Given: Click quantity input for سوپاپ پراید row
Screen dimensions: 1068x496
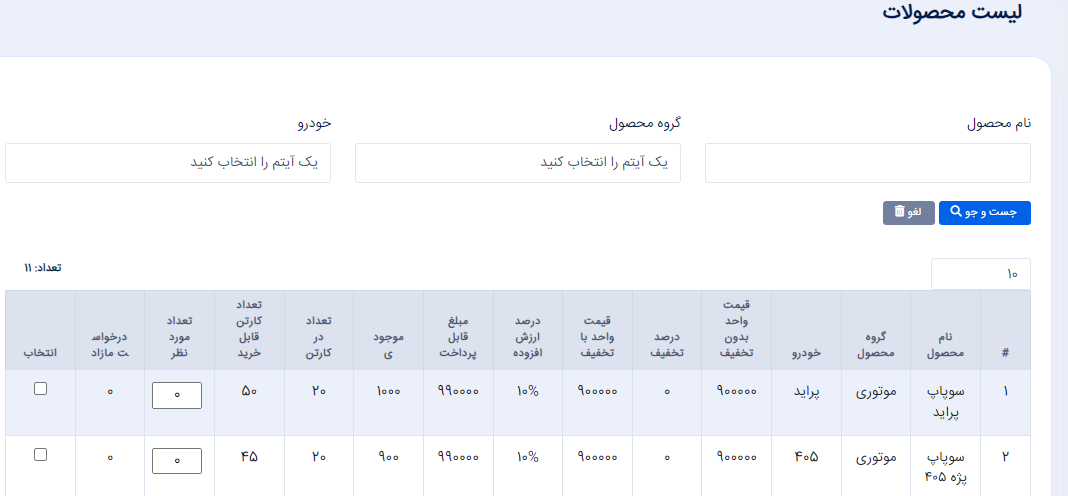Looking at the screenshot, I should [x=177, y=395].
